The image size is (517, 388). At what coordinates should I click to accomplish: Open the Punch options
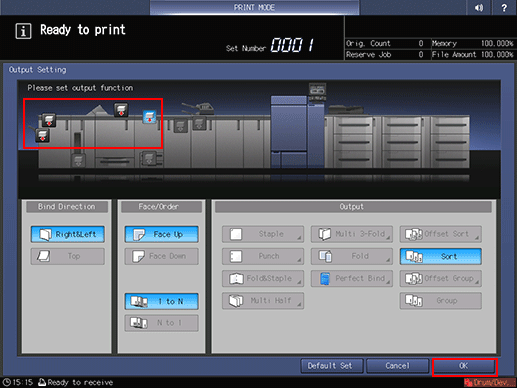[x=263, y=256]
